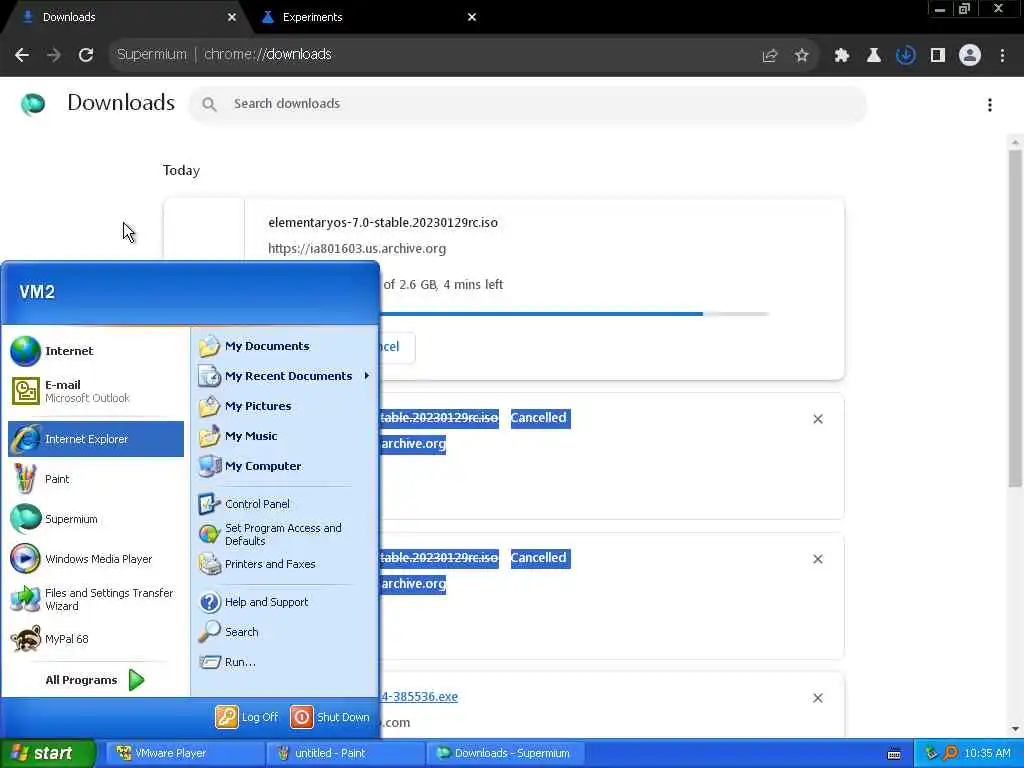Go back using the browser back arrow

coord(22,55)
